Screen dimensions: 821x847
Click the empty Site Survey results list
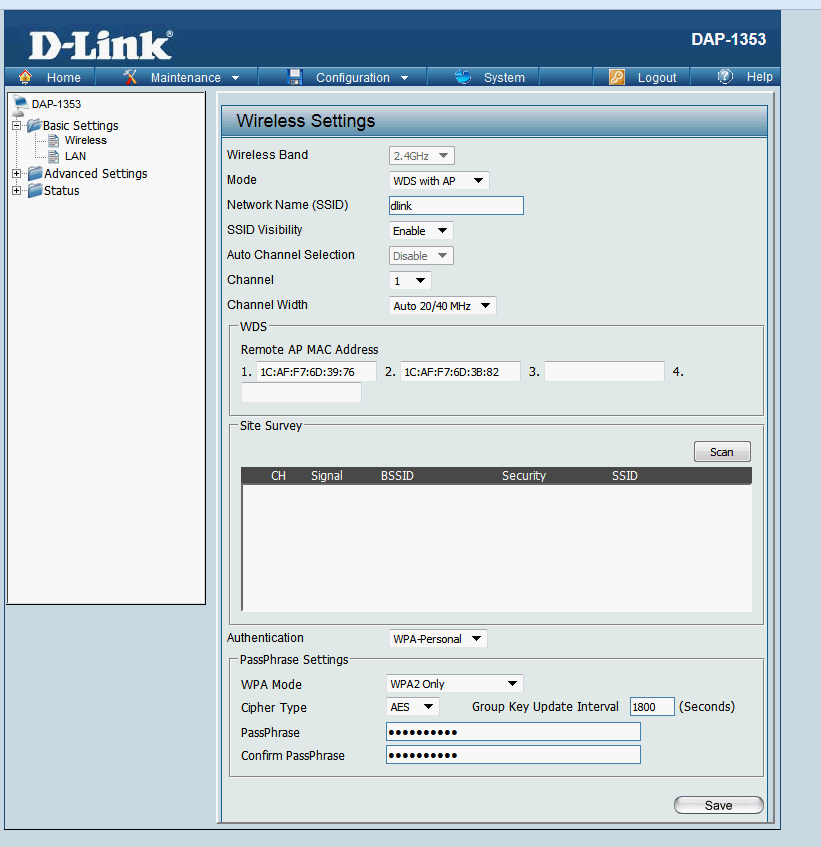tap(497, 548)
